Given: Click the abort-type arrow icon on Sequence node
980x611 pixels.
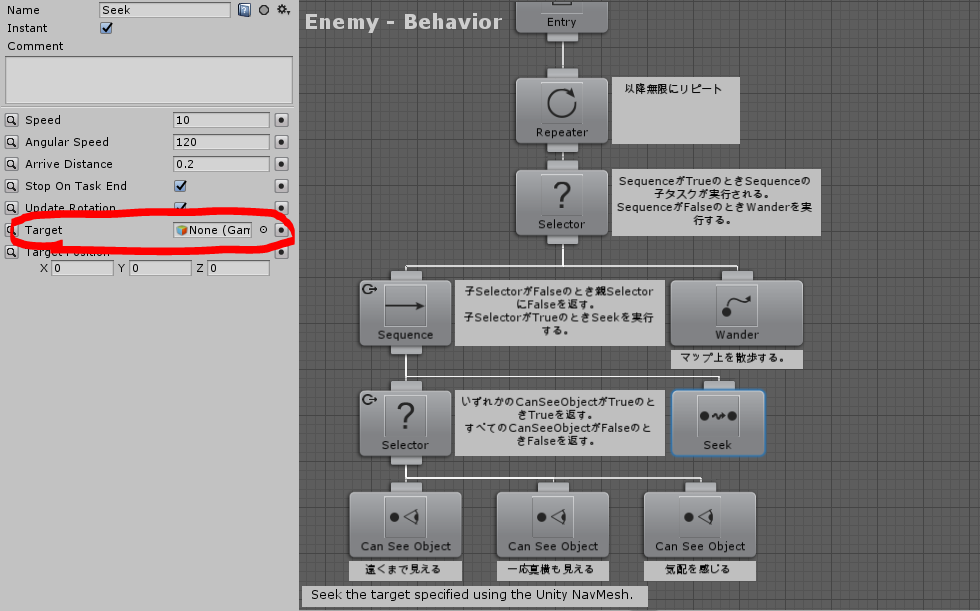Looking at the screenshot, I should tap(369, 289).
